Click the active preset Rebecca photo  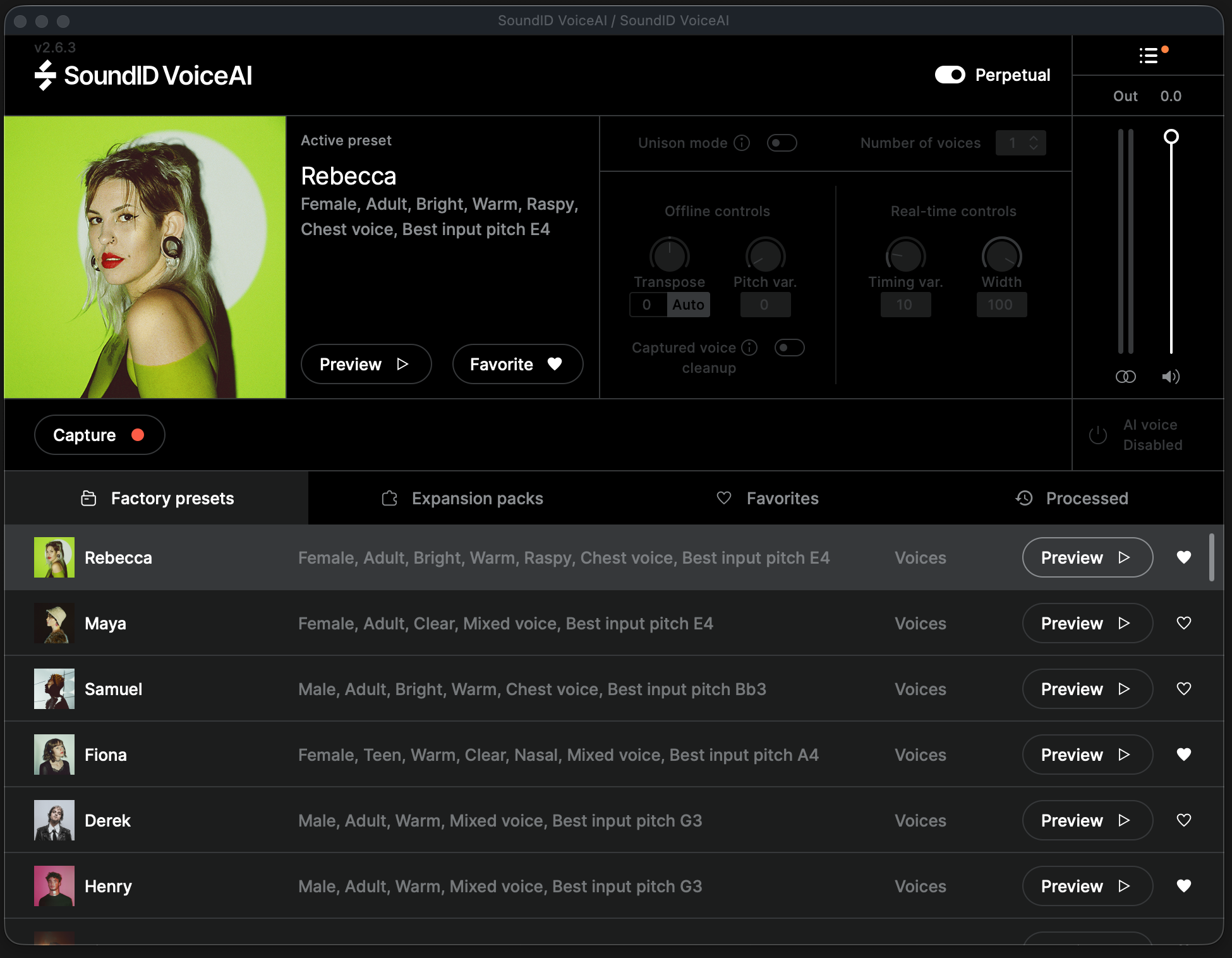click(145, 257)
